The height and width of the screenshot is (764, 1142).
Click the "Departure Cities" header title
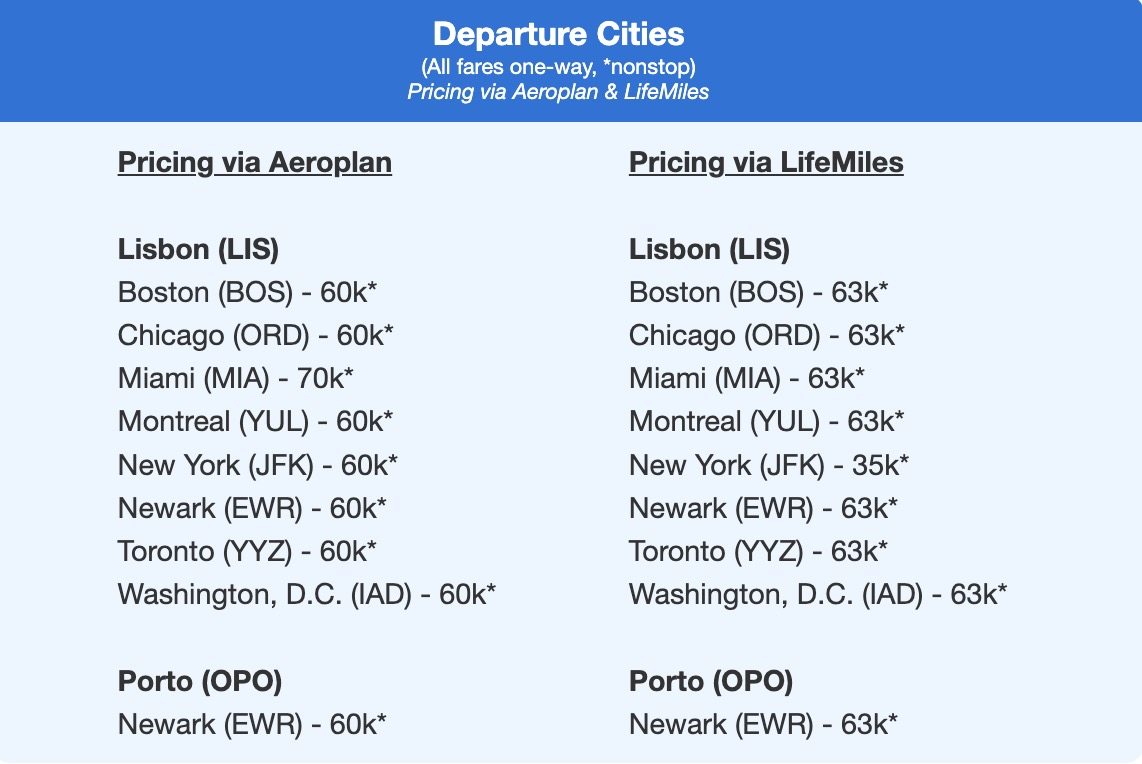click(558, 34)
